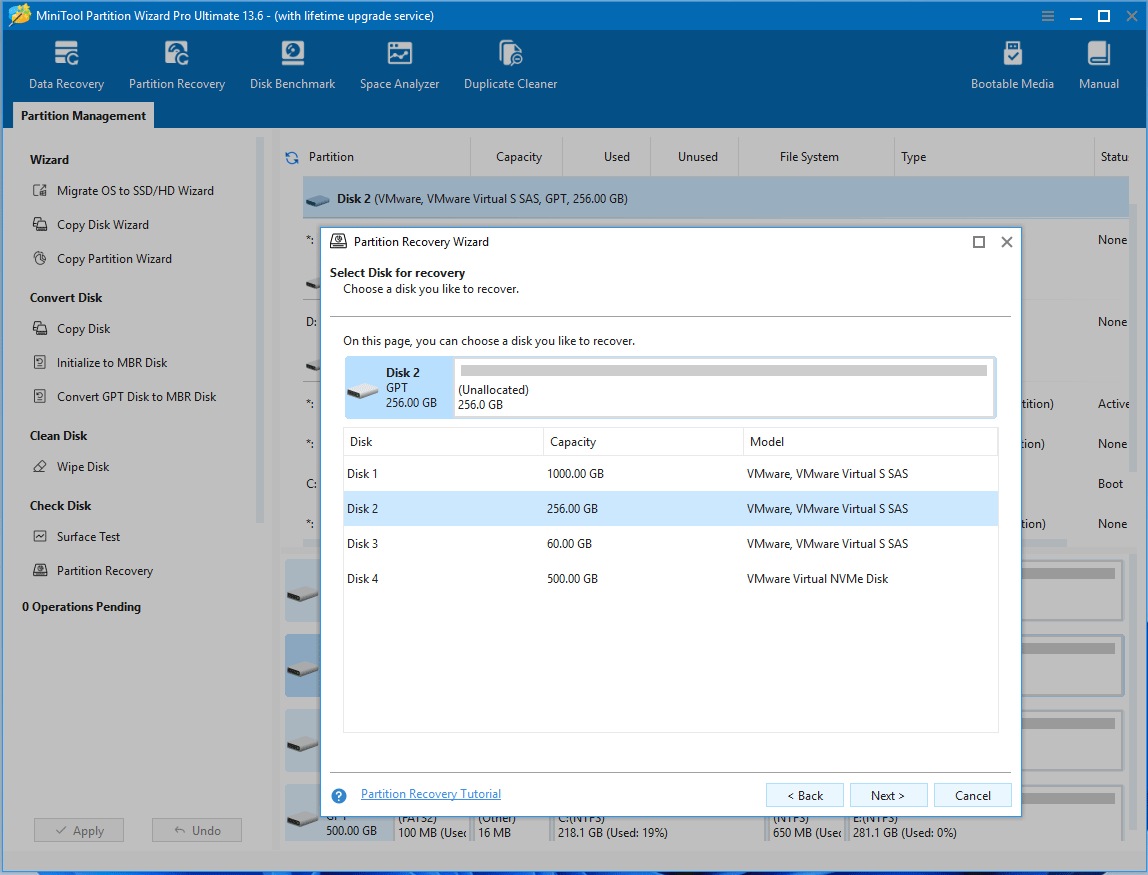Viewport: 1148px width, 875px height.
Task: Choose Convert GPT Disk to MBR Disk
Action: [124, 396]
